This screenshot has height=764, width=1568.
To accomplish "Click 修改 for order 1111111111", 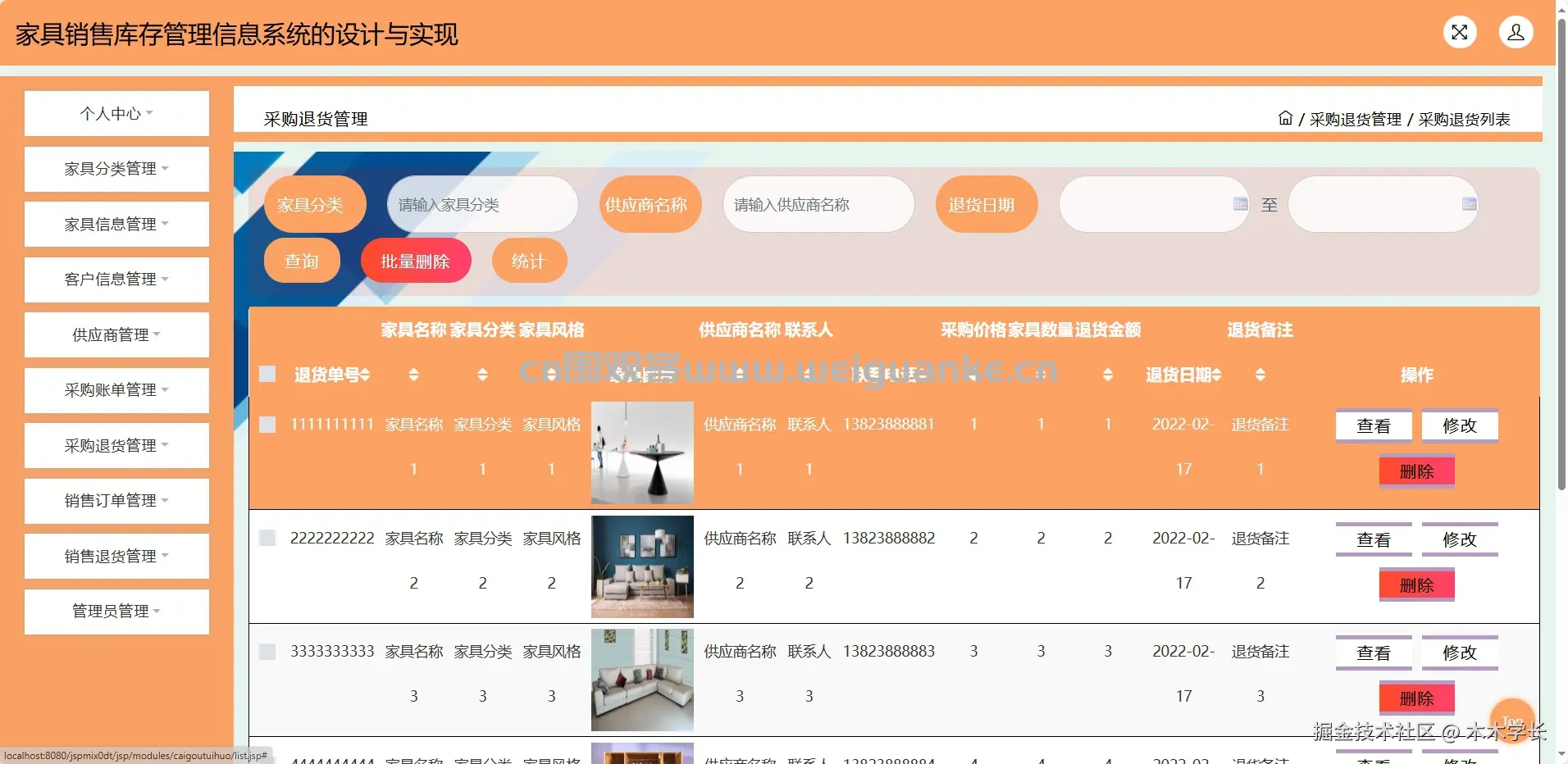I will (x=1460, y=425).
